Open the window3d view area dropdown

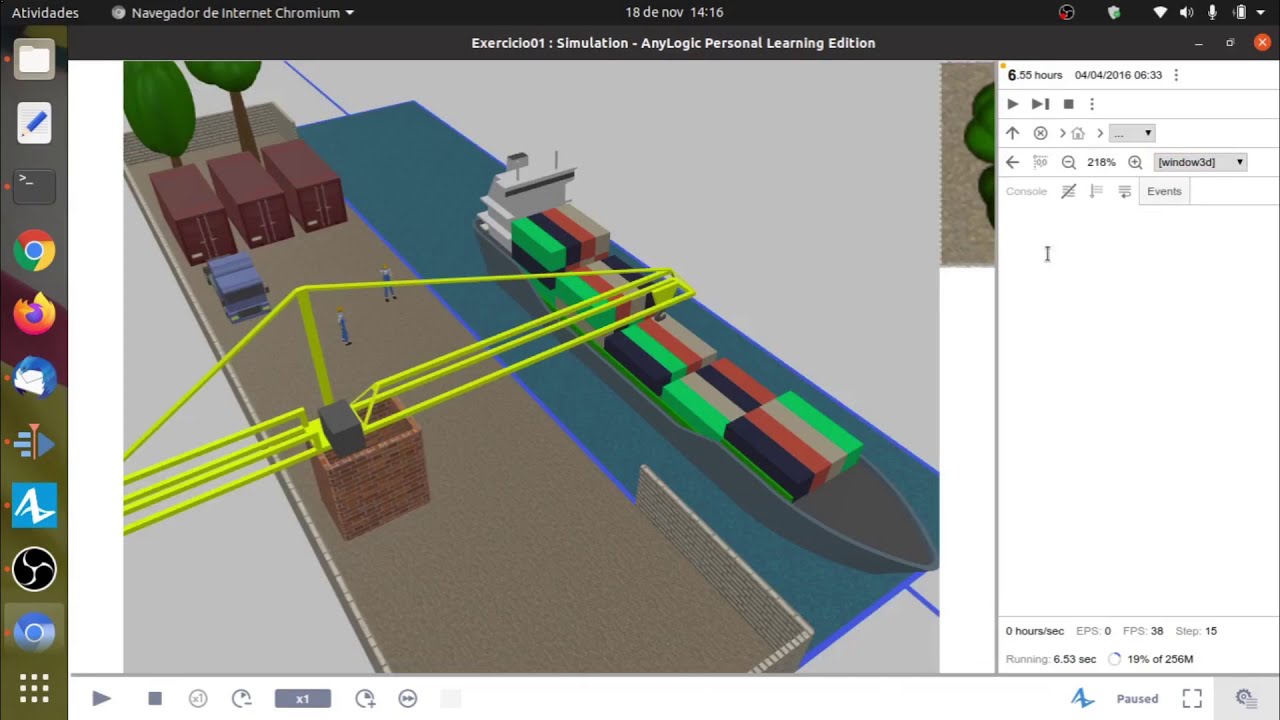coord(1200,162)
